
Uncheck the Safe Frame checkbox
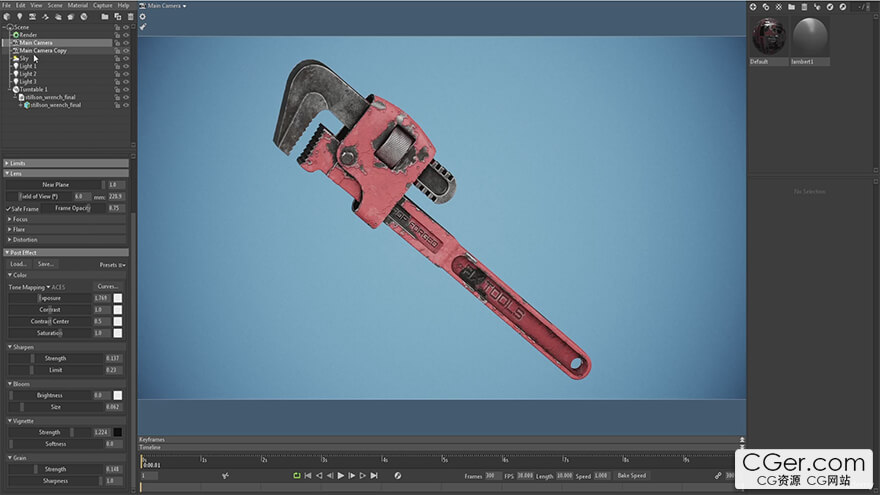(9, 209)
